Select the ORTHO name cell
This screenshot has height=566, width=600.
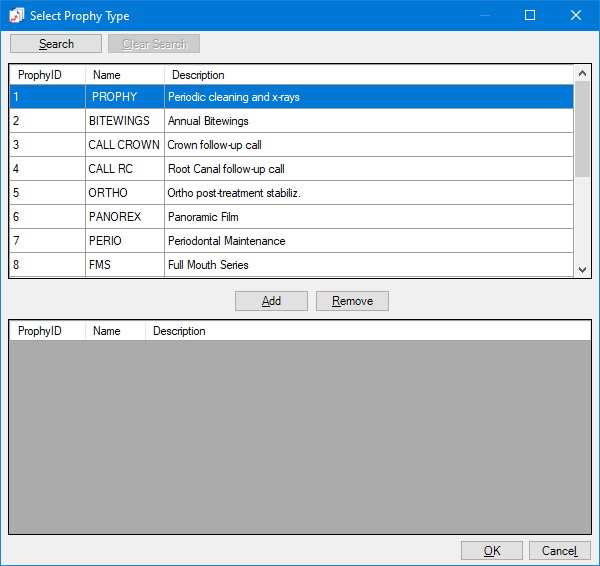click(125, 192)
